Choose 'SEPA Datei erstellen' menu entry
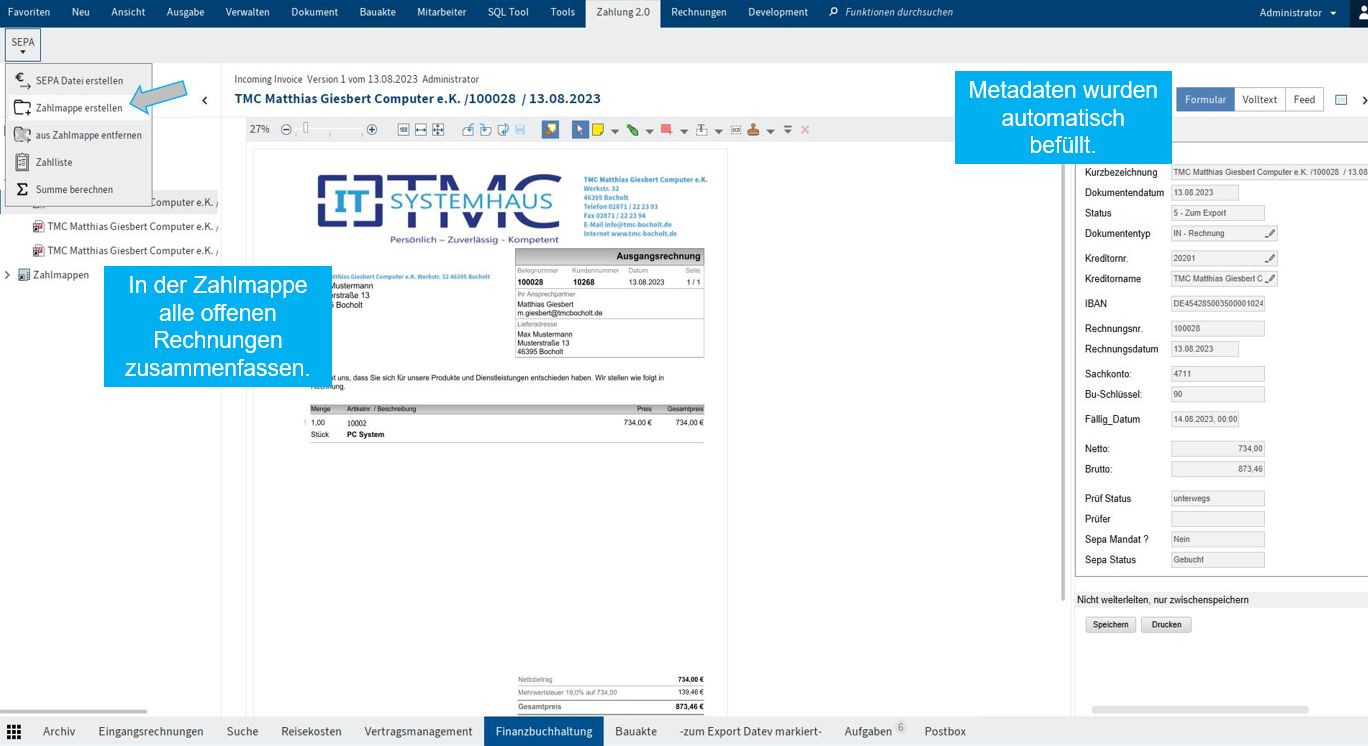Viewport: 1368px width, 746px height. [79, 81]
